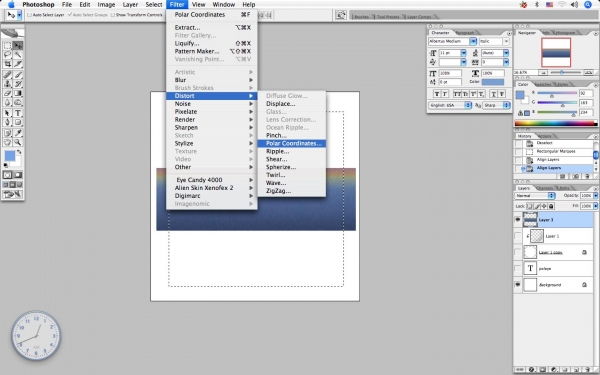Select the Rectangular Marquee tool in toolbox
Viewport: 600px width, 375px height.
tap(8, 46)
